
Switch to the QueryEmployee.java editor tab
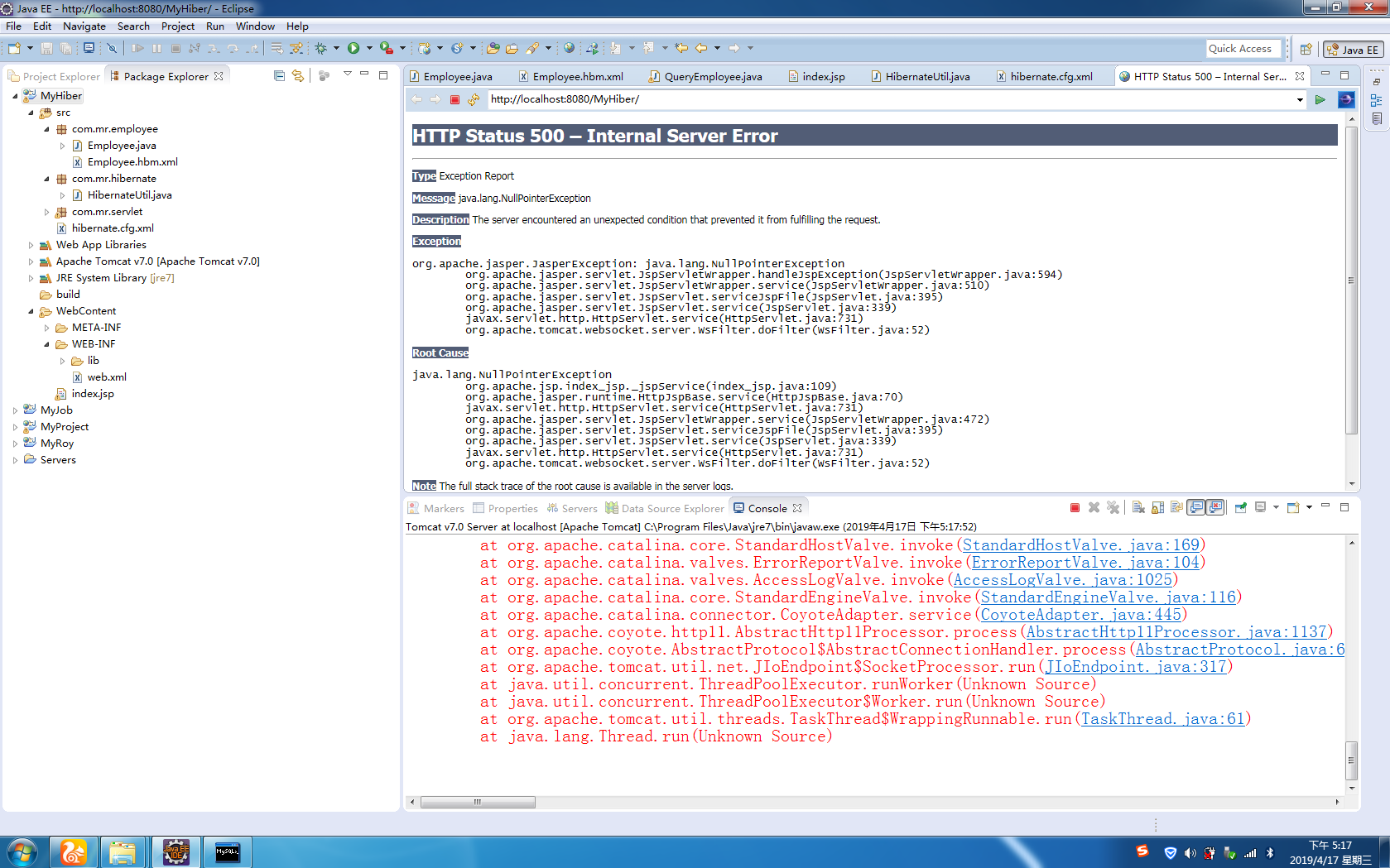pyautogui.click(x=705, y=76)
